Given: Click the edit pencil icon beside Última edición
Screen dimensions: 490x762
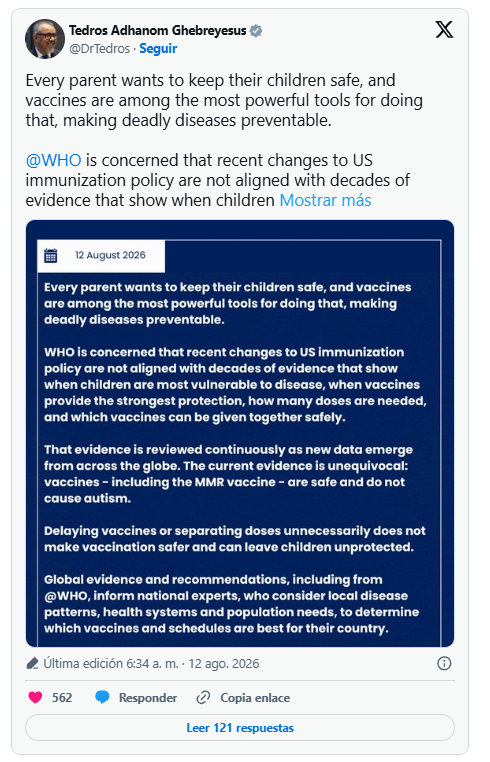Looking at the screenshot, I should [x=32, y=663].
